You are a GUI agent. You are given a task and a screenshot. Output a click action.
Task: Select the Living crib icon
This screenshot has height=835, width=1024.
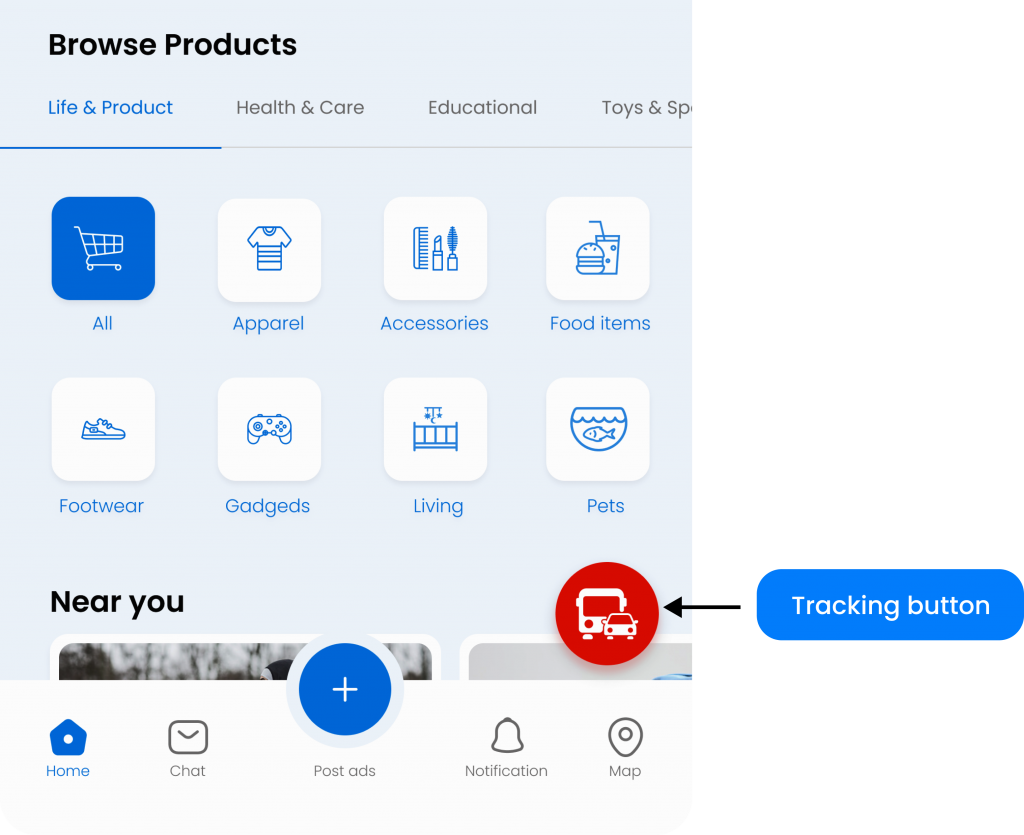pyautogui.click(x=435, y=429)
